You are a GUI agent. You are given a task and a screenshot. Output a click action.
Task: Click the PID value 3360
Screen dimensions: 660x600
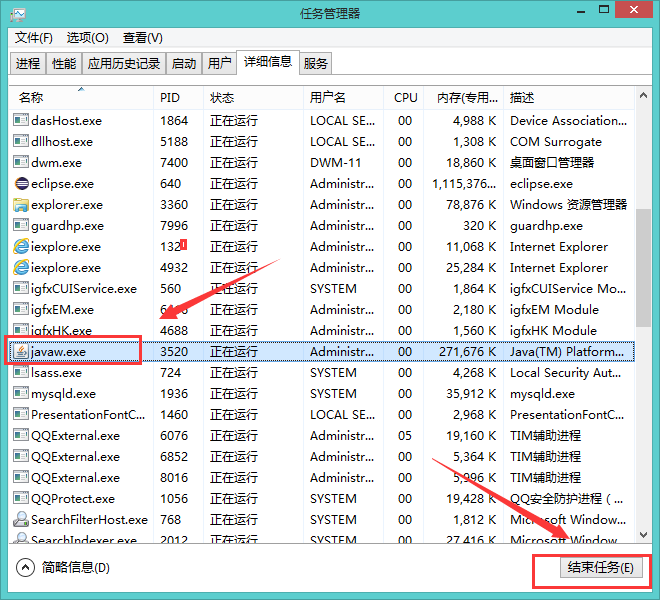[174, 205]
